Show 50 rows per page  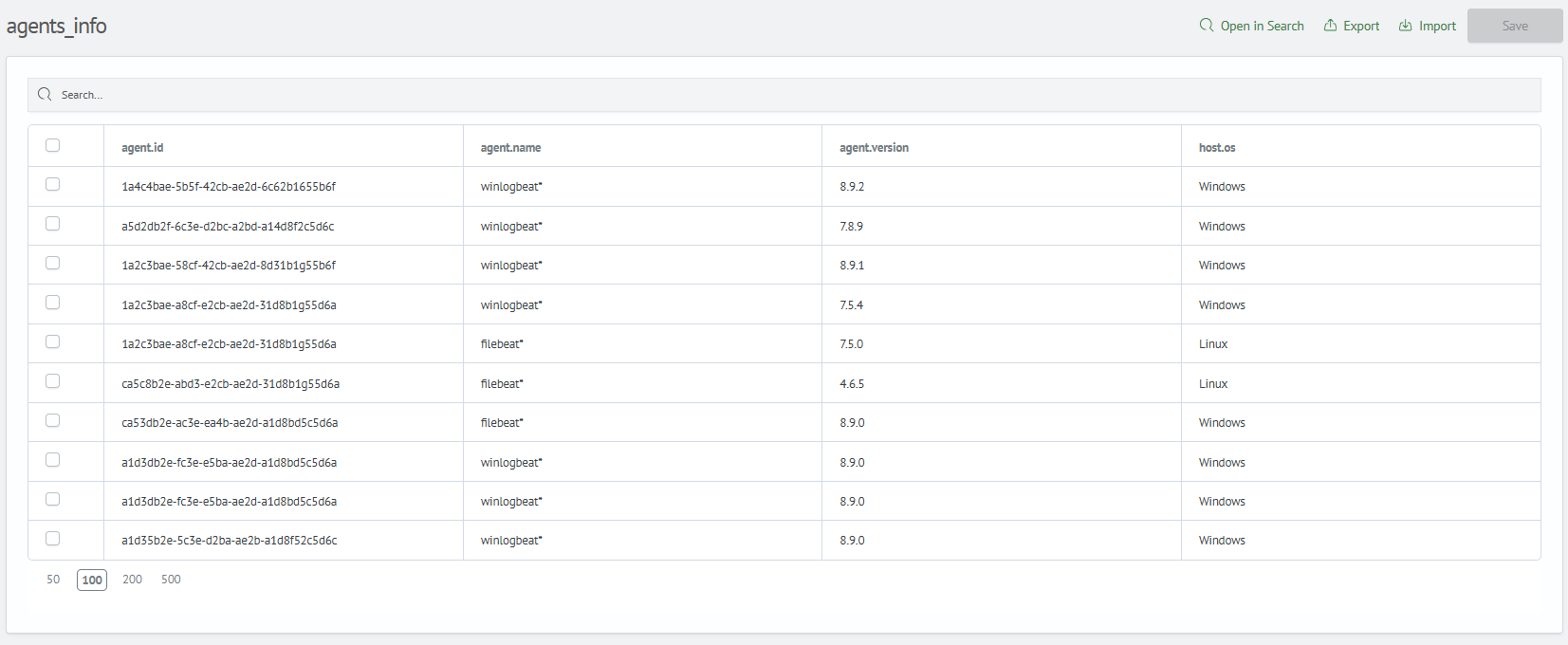click(53, 580)
